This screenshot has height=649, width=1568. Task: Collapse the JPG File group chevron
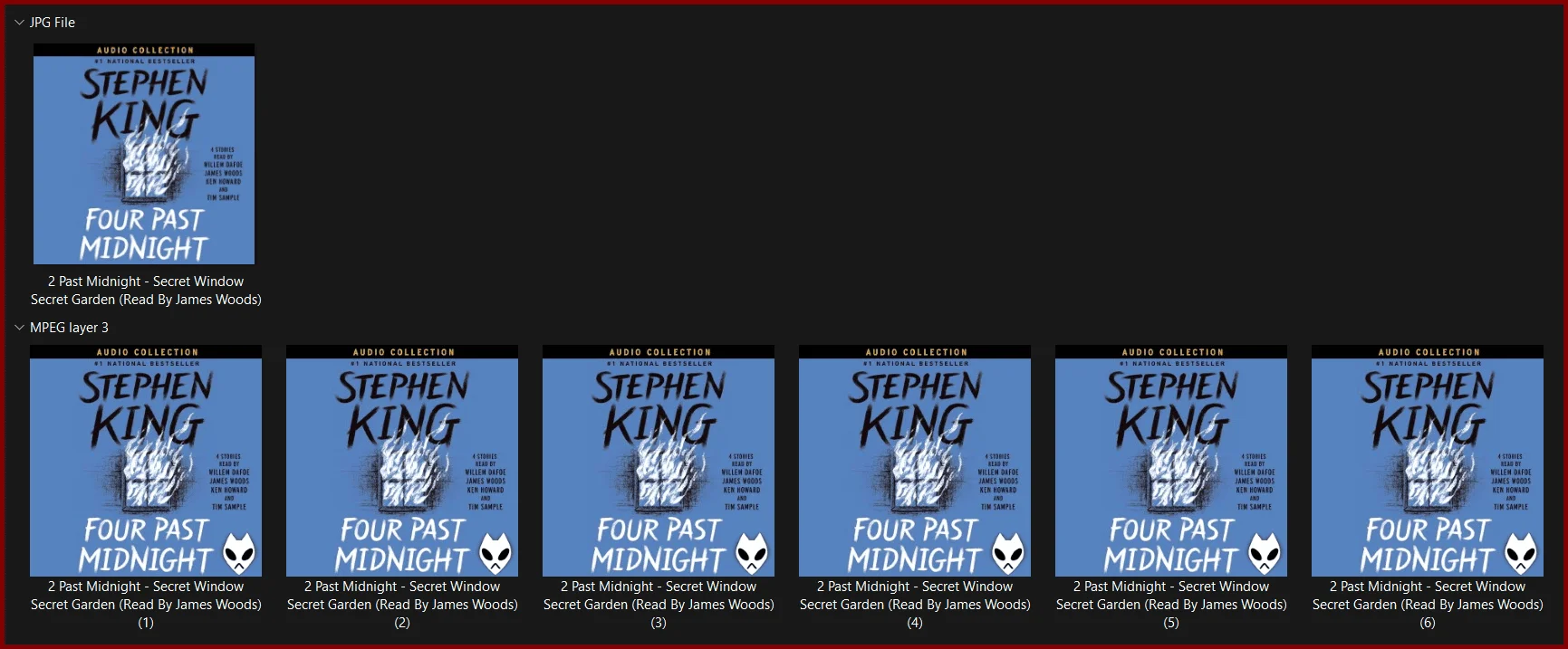click(19, 23)
